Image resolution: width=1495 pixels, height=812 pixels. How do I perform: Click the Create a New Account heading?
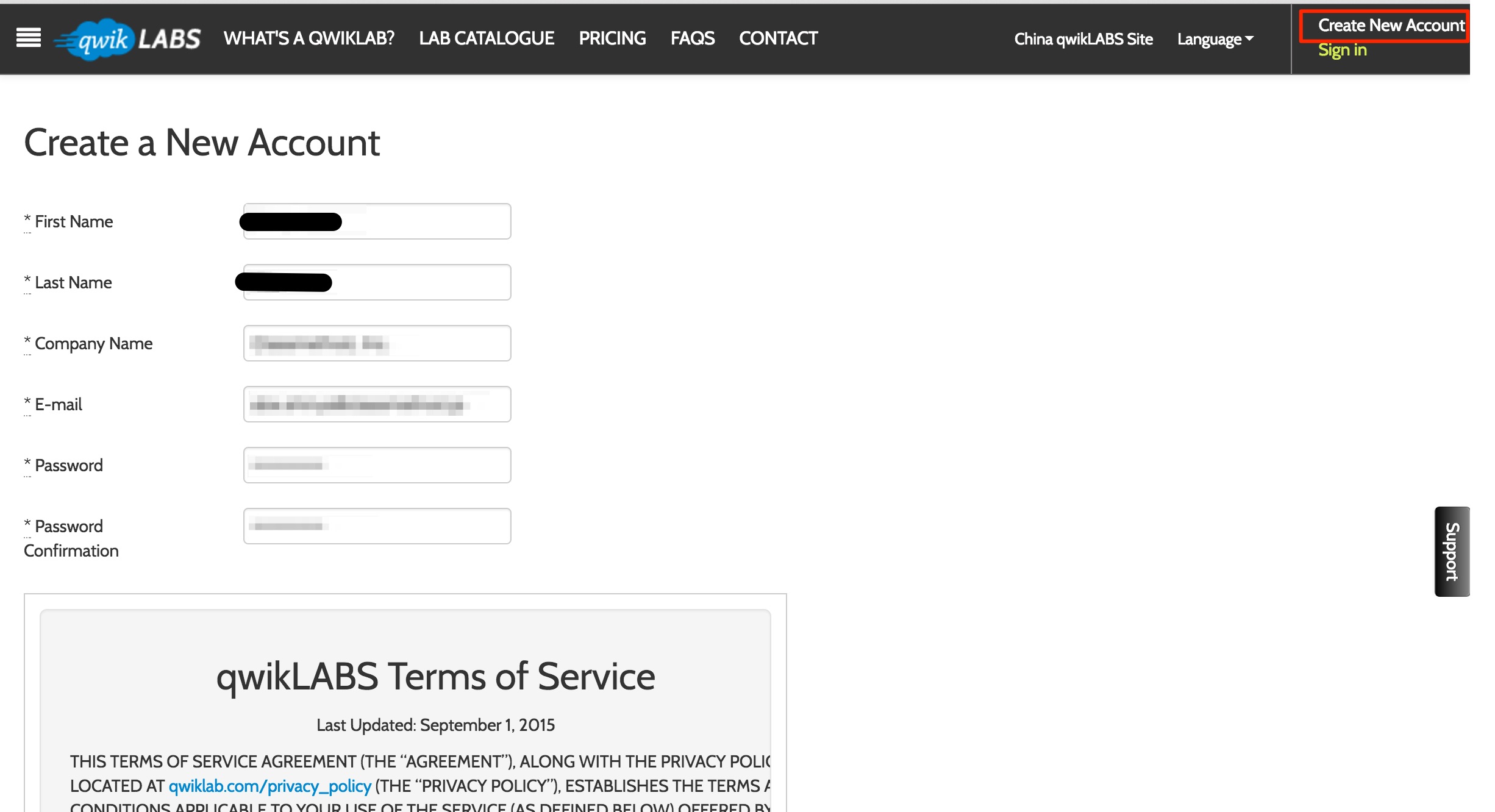[x=202, y=143]
